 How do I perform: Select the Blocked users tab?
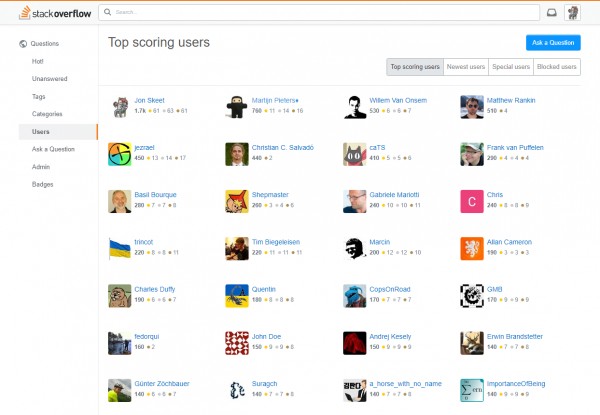point(557,67)
